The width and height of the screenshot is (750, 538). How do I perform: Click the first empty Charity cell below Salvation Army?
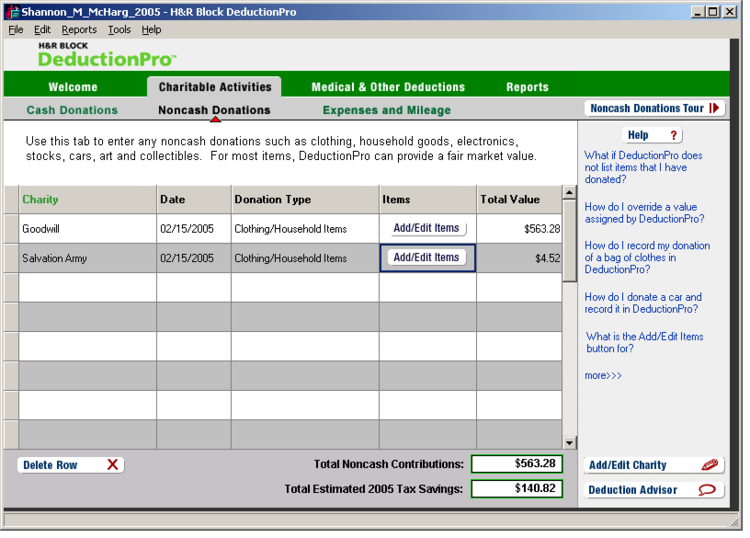(x=88, y=287)
